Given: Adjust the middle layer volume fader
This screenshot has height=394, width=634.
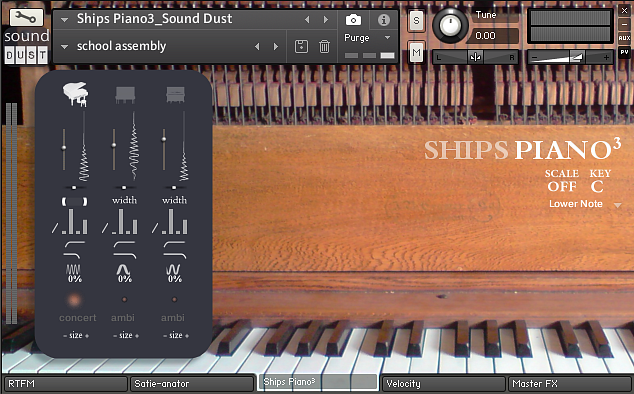Looking at the screenshot, I should click(x=114, y=145).
